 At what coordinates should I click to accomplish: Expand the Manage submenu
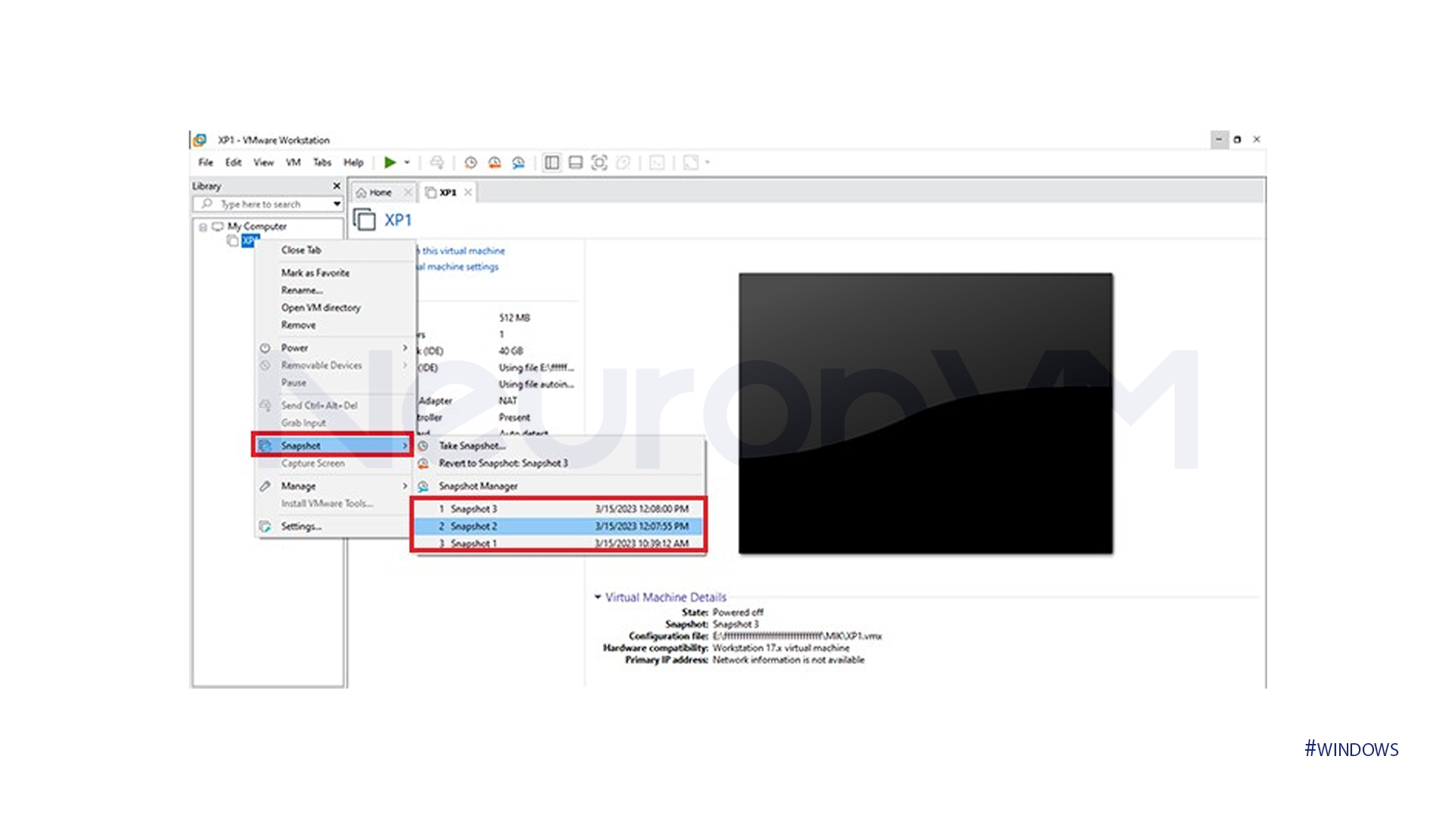335,486
